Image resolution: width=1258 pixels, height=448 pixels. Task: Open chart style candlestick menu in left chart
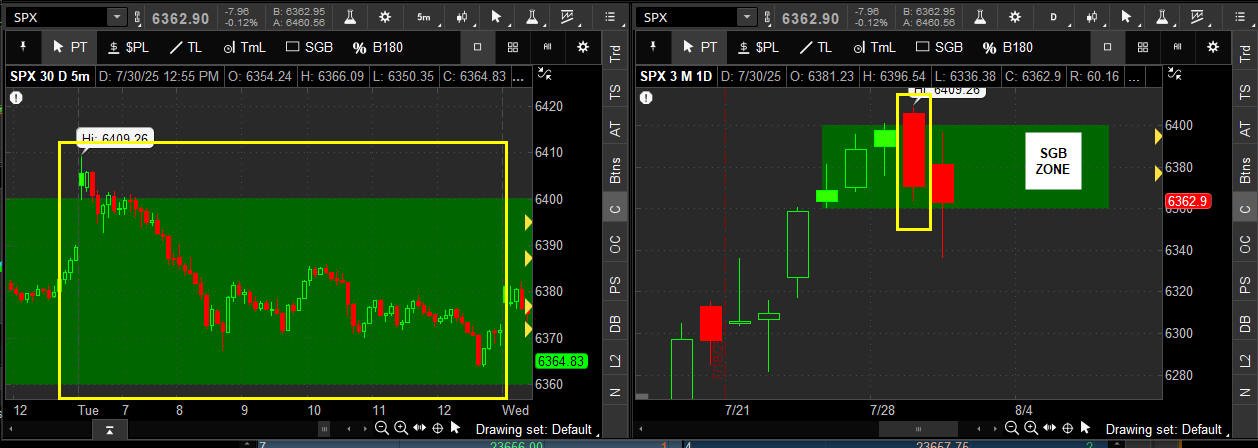462,17
